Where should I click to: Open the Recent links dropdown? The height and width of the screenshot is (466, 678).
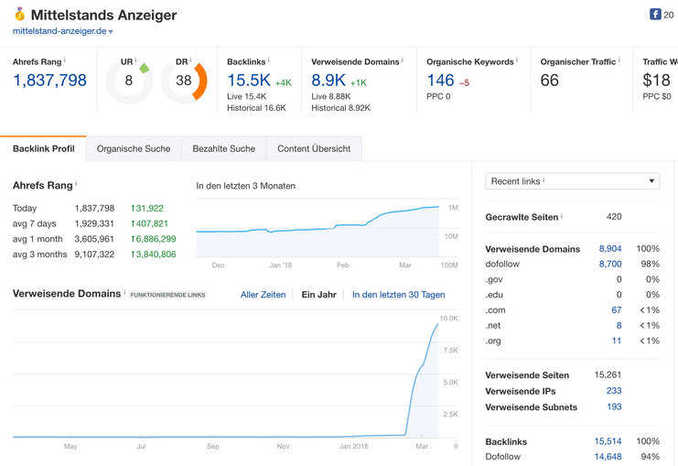(x=572, y=181)
